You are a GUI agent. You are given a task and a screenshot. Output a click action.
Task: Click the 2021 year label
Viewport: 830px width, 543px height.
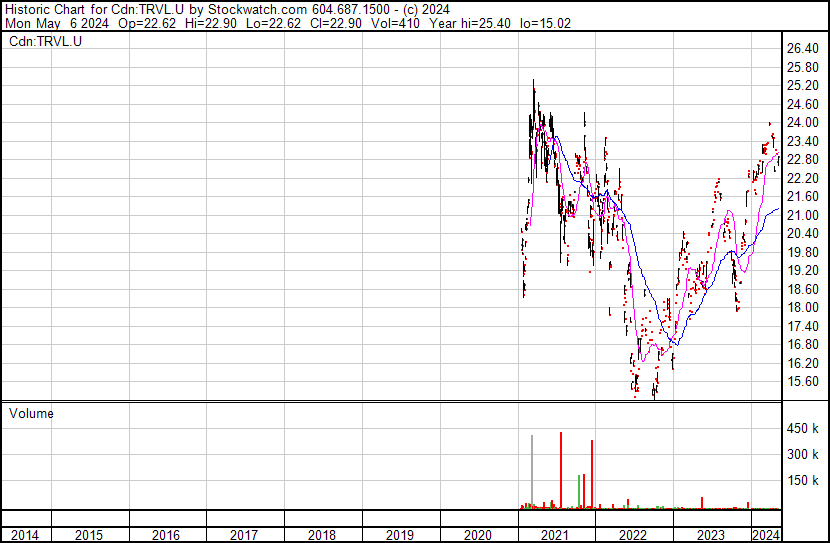tap(555, 535)
